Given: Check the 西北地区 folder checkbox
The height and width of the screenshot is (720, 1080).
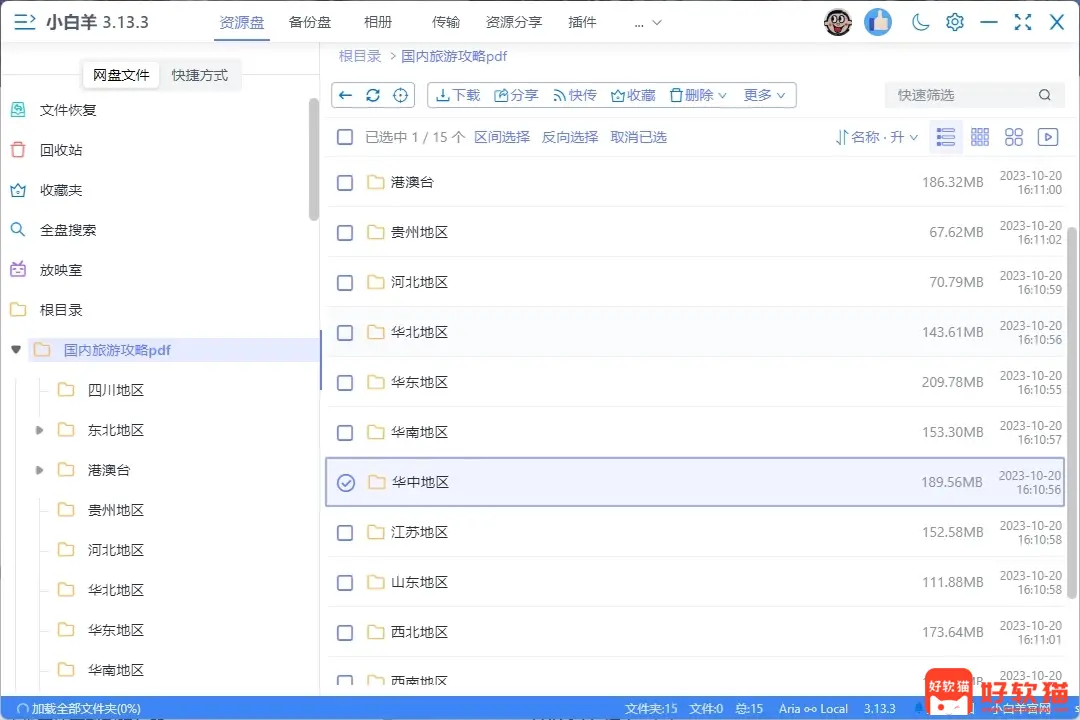Looking at the screenshot, I should [345, 632].
